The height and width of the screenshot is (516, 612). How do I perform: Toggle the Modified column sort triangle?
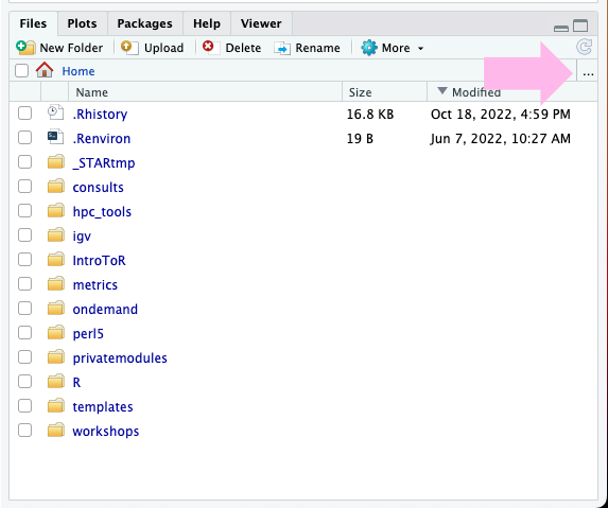coord(442,91)
